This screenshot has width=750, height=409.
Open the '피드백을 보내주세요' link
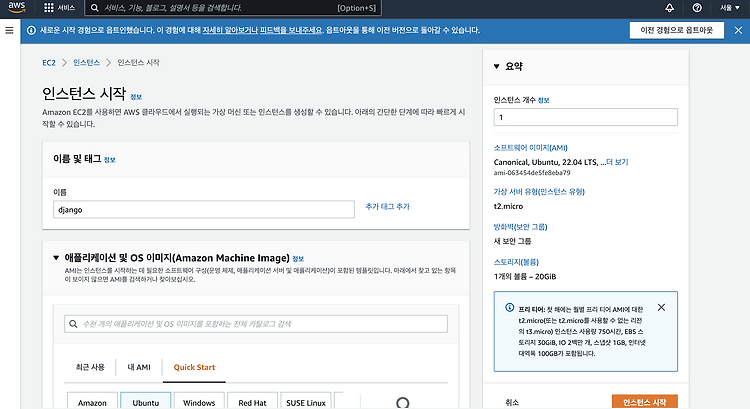pos(291,30)
